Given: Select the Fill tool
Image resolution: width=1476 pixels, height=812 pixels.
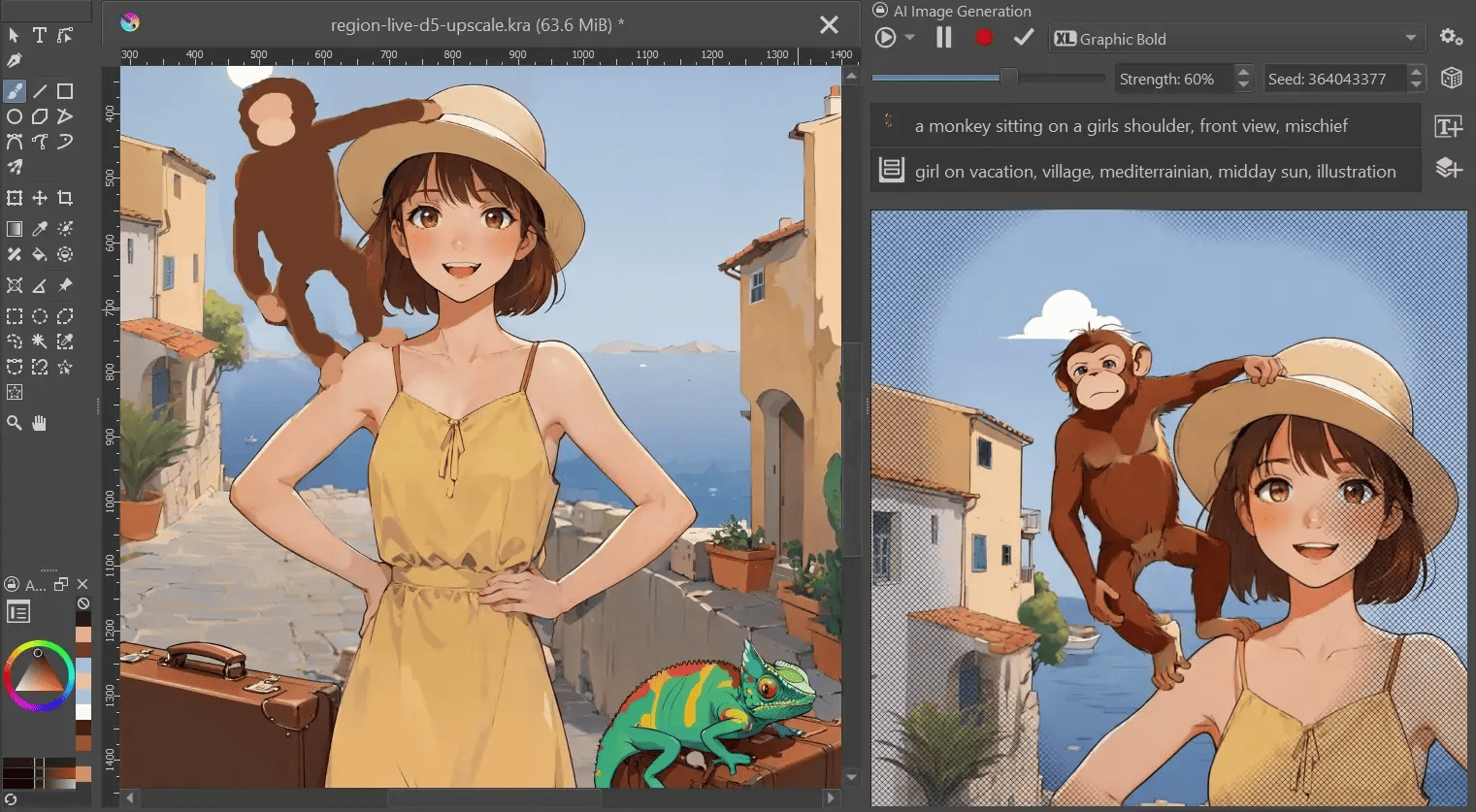Looking at the screenshot, I should click(40, 254).
